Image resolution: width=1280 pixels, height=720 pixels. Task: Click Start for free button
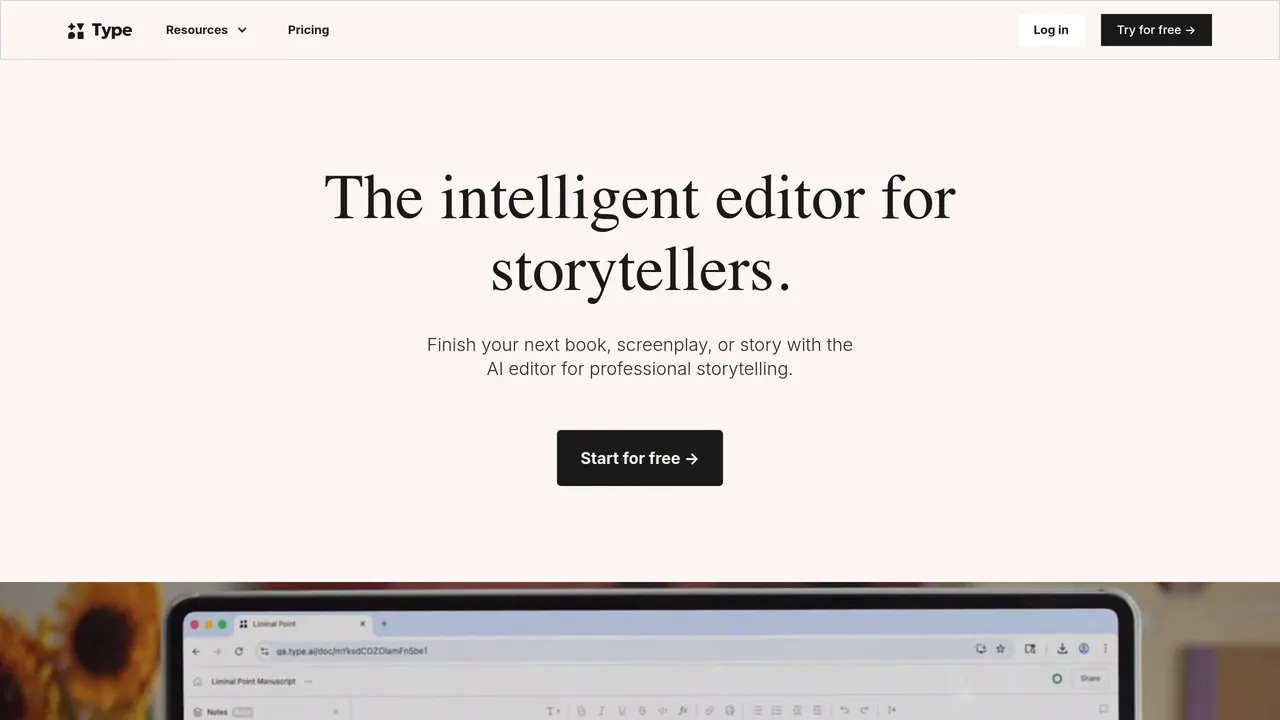pos(640,458)
